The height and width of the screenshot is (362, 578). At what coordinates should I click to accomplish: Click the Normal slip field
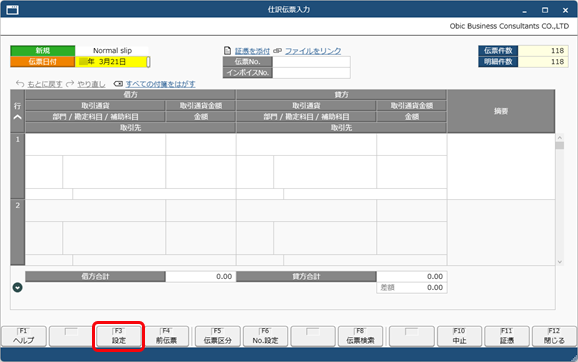point(112,51)
